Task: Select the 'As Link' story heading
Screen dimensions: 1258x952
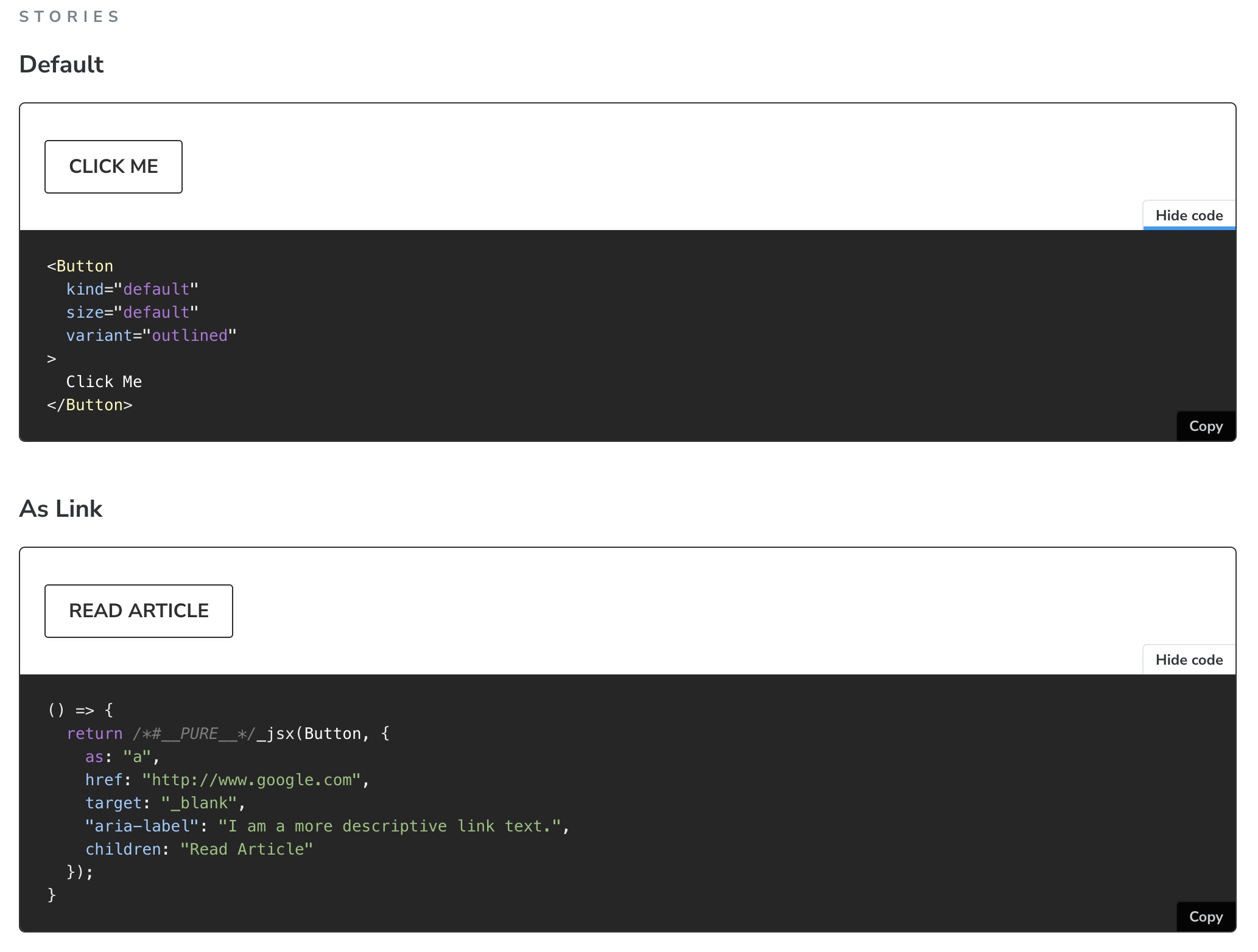Action: (x=61, y=509)
